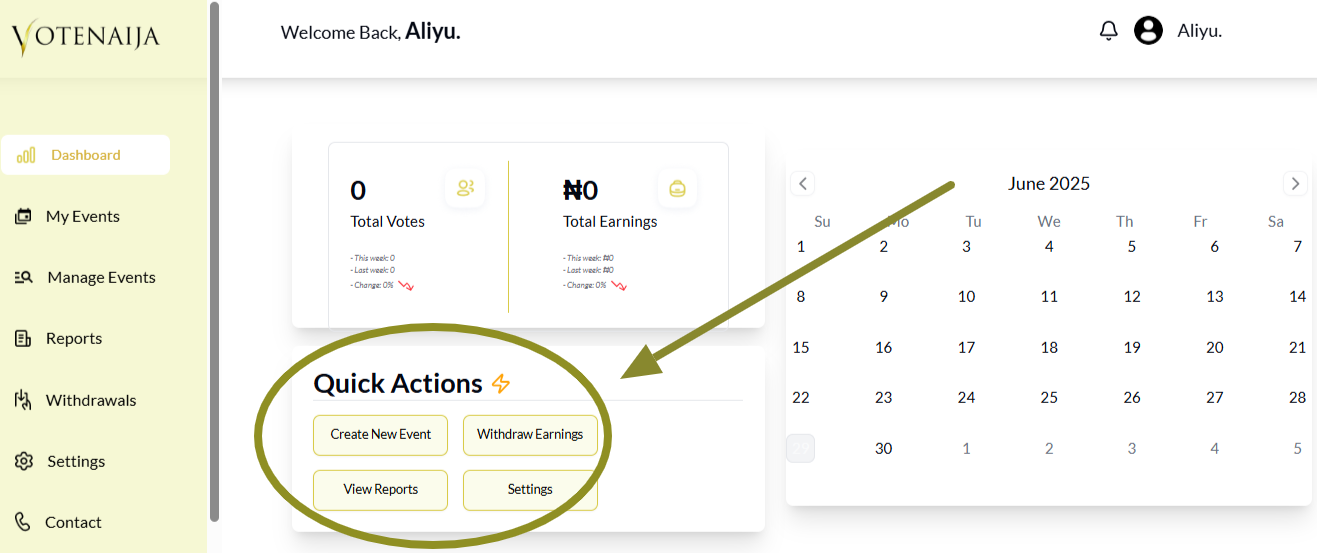Click the Manage Events search icon
This screenshot has width=1317, height=553.
24,278
